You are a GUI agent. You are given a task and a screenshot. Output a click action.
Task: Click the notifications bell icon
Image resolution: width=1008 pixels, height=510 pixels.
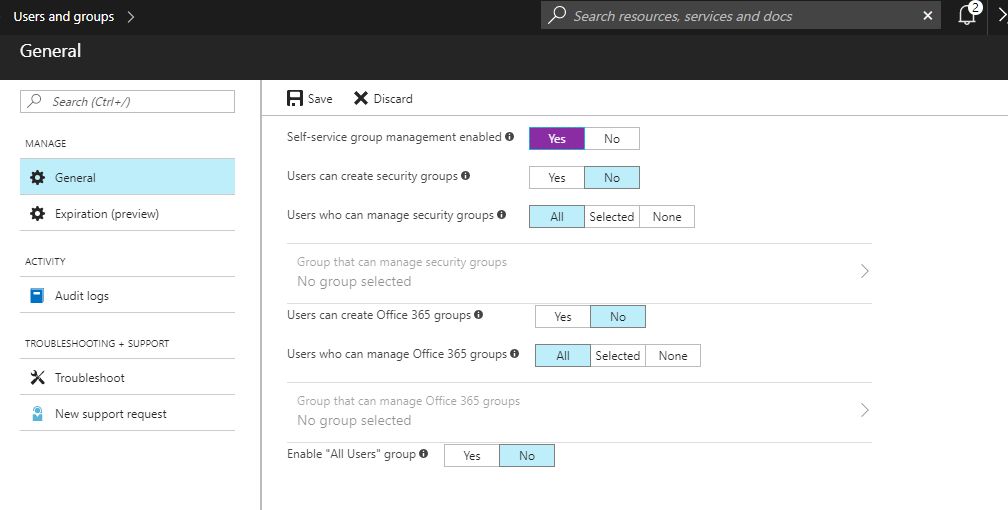(966, 15)
